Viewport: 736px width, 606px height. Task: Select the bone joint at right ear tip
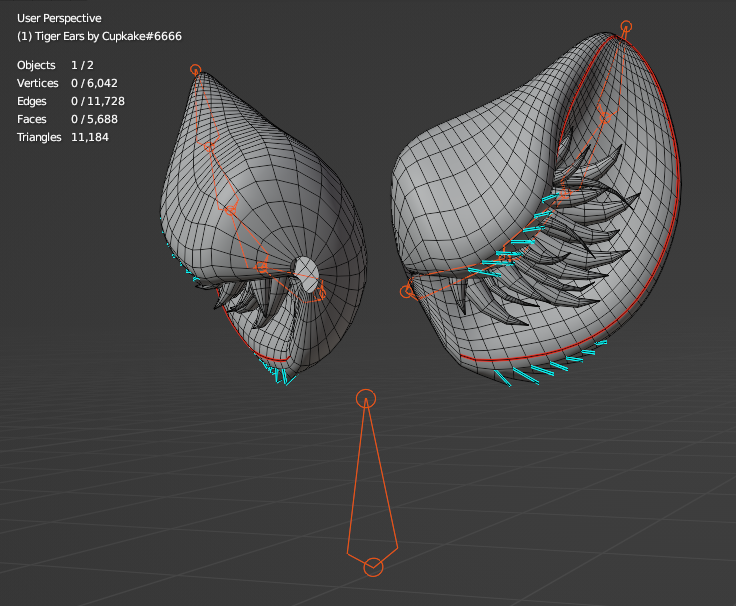pos(627,27)
